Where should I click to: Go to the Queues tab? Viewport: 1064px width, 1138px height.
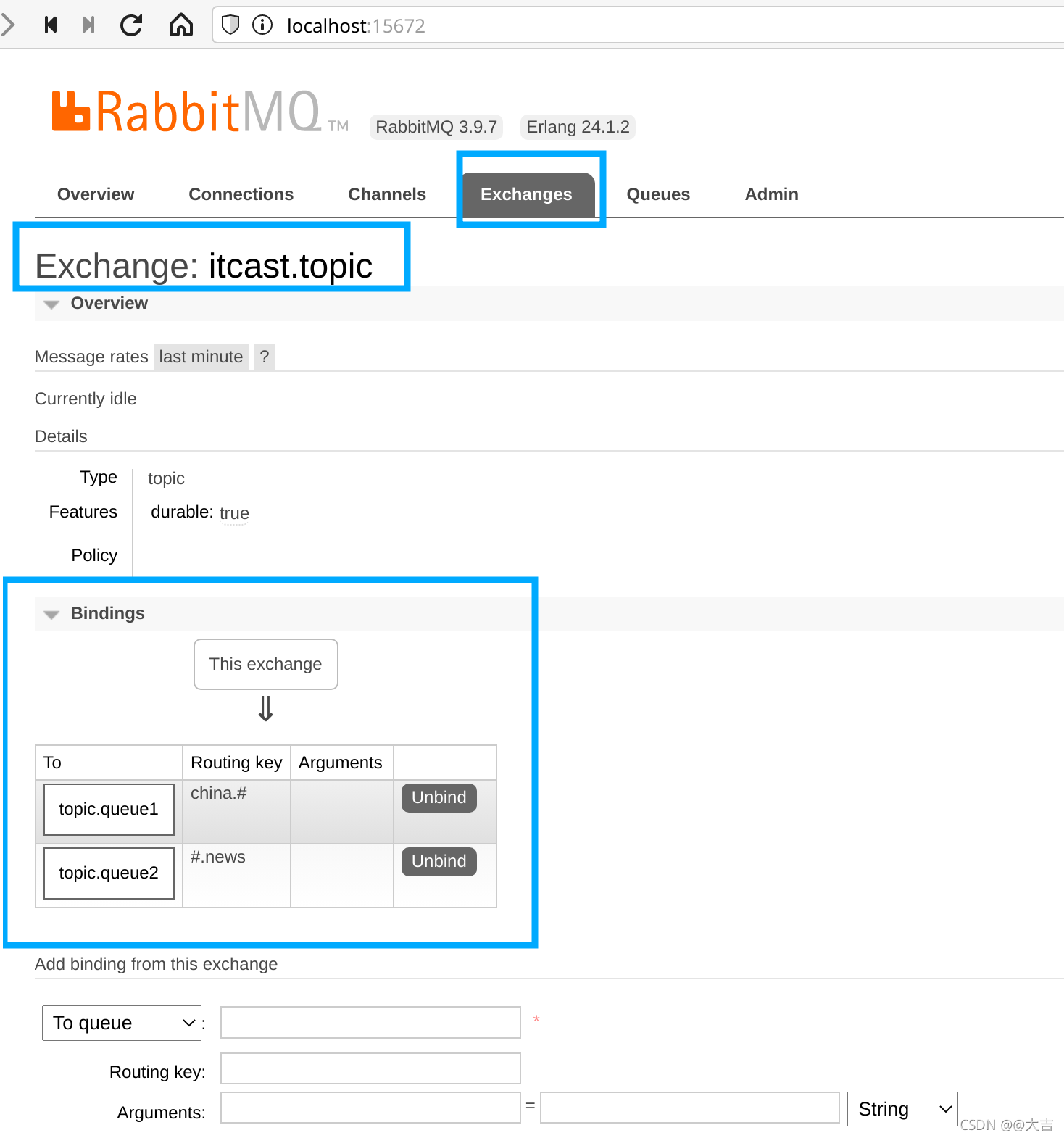658,194
